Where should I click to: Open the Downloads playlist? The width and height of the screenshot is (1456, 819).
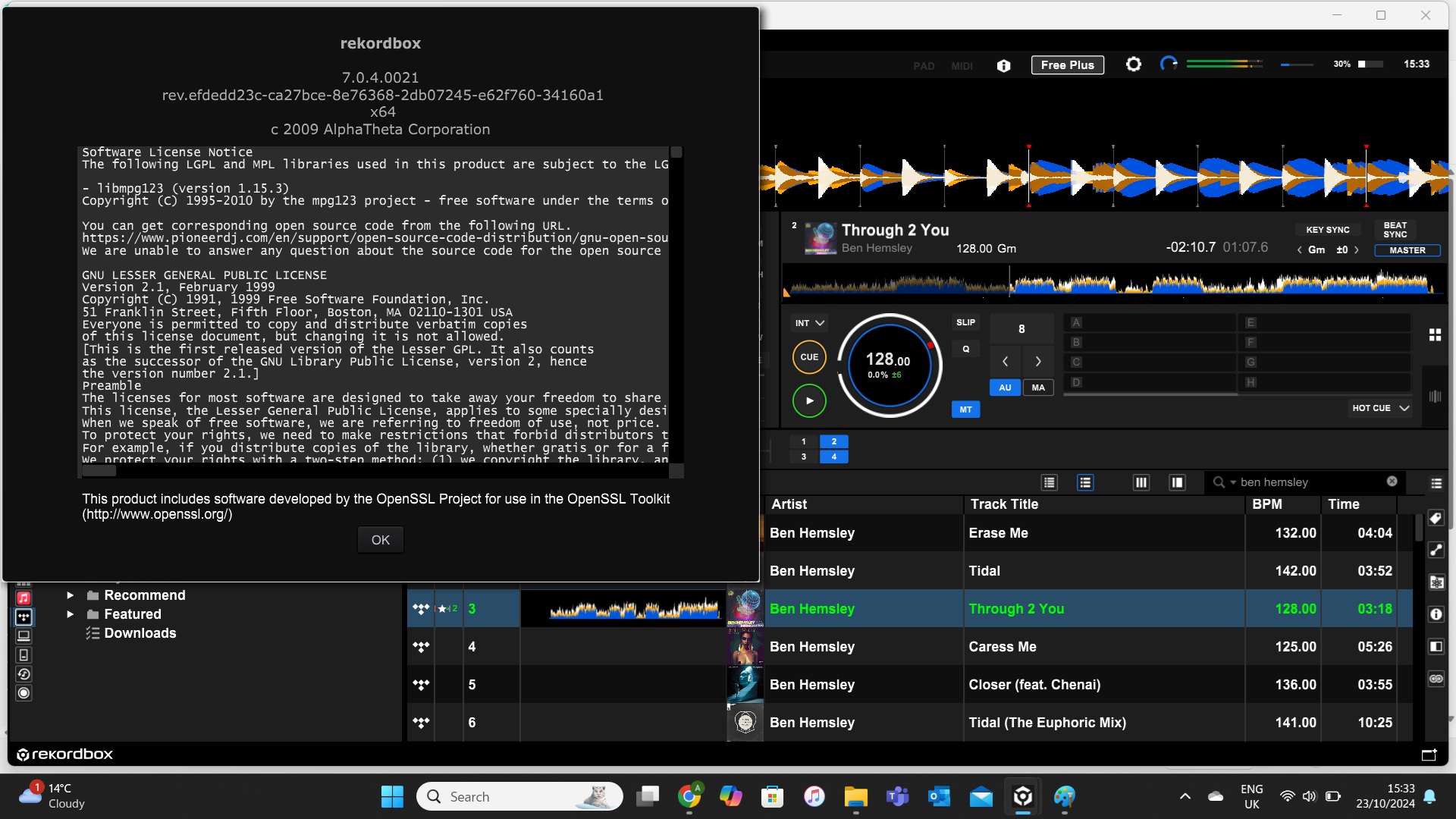140,633
